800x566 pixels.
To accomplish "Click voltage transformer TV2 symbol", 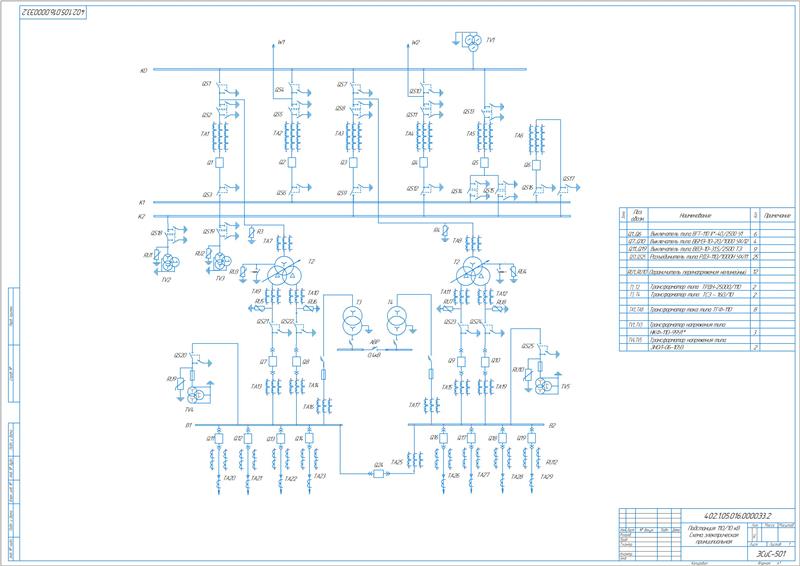I will click(x=168, y=263).
